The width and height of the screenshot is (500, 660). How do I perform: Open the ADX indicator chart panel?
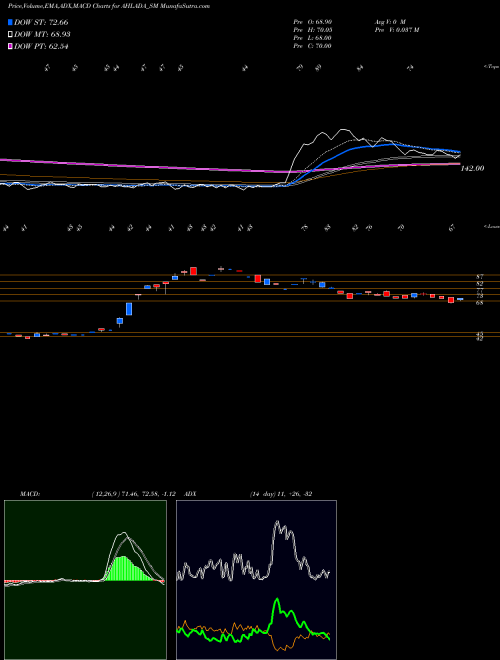coord(256,580)
